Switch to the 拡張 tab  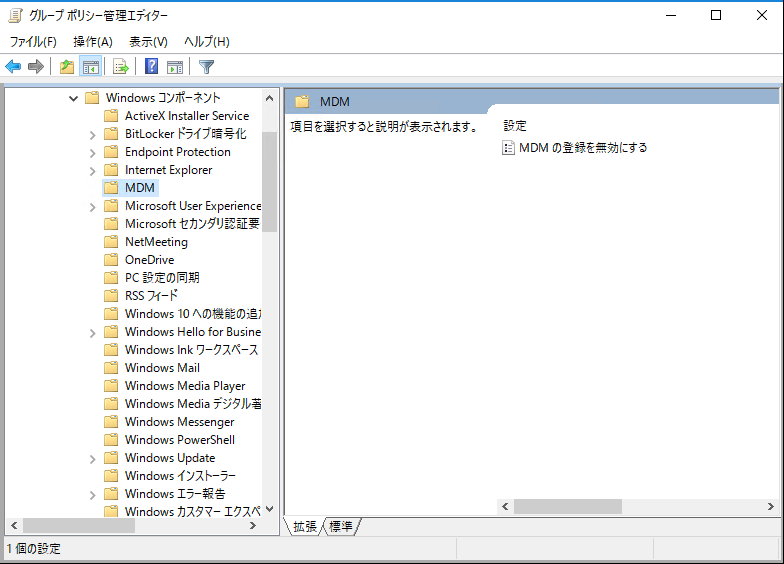pyautogui.click(x=304, y=526)
